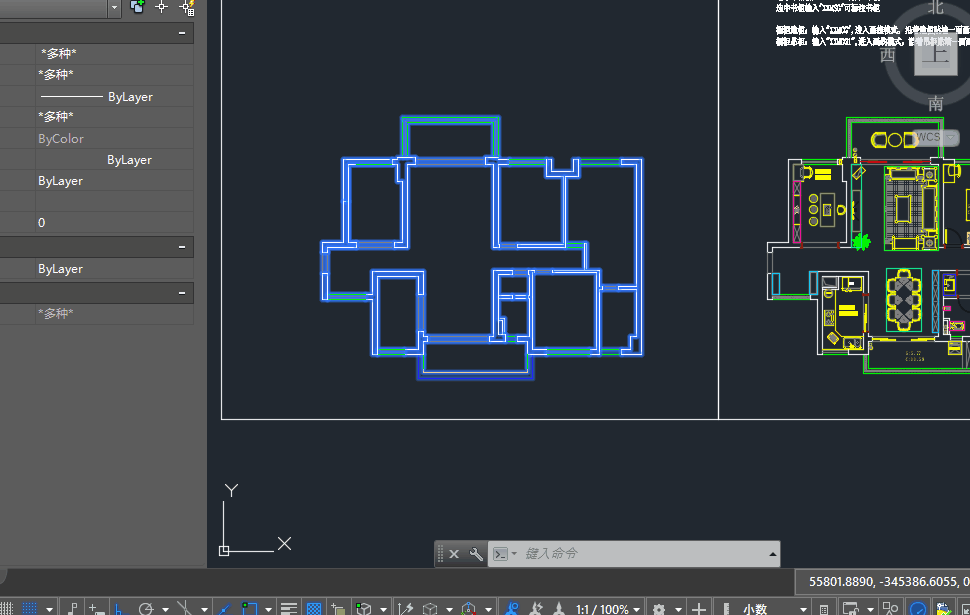Expand command history arrow
The width and height of the screenshot is (970, 615).
point(773,554)
